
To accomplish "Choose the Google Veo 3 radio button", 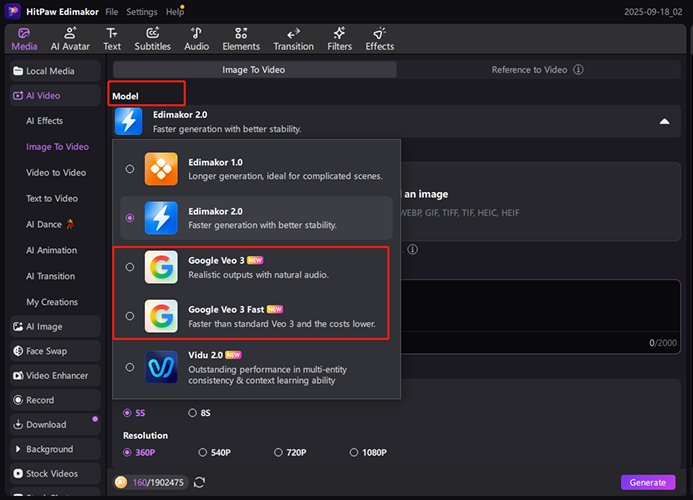I will point(130,267).
